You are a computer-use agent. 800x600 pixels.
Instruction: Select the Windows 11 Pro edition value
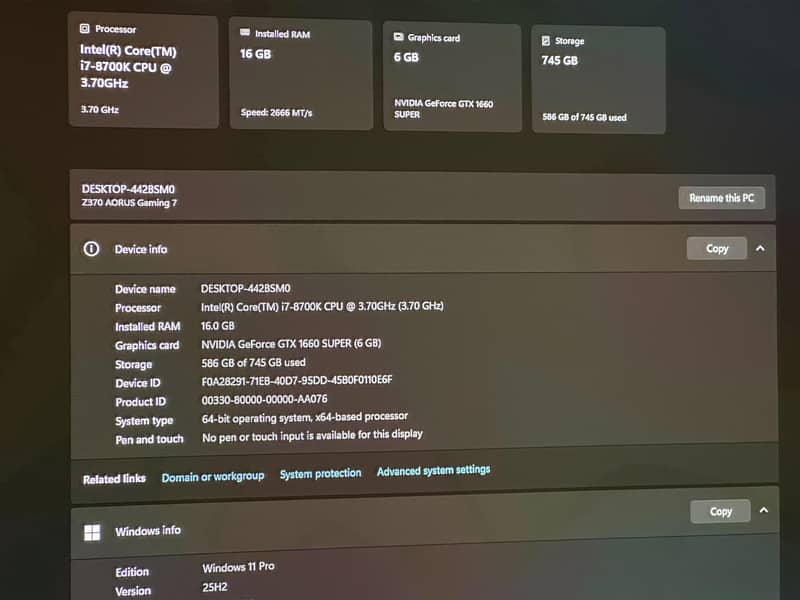click(x=238, y=567)
